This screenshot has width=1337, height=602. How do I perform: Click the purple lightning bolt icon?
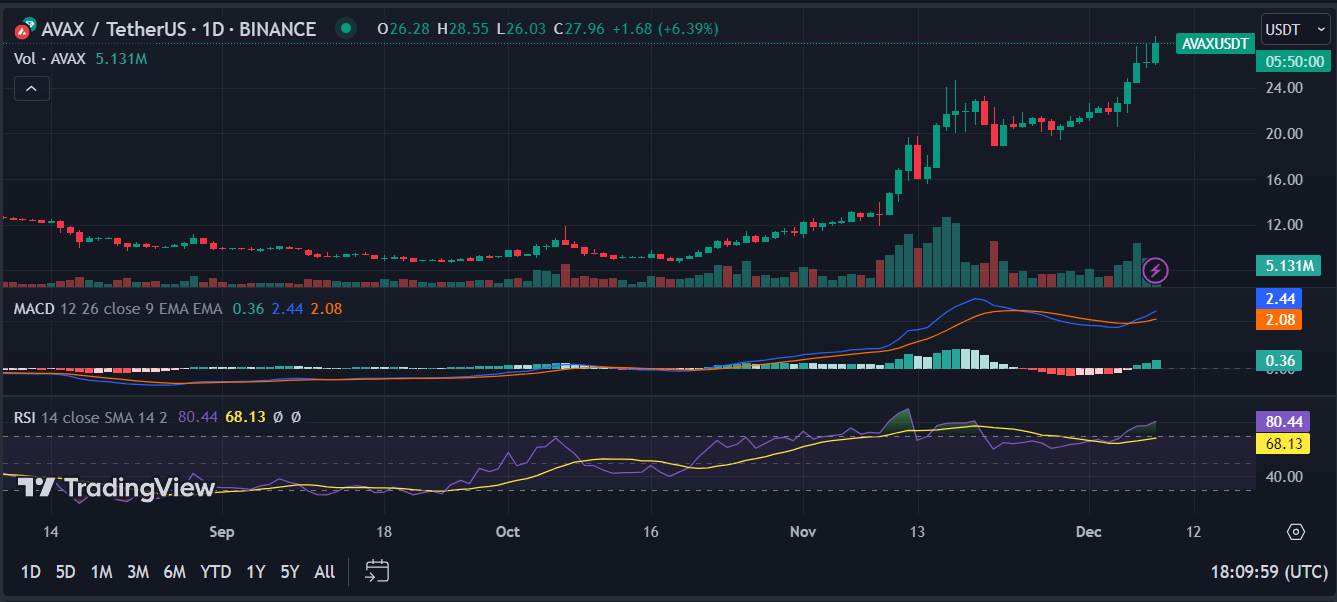coord(1155,269)
